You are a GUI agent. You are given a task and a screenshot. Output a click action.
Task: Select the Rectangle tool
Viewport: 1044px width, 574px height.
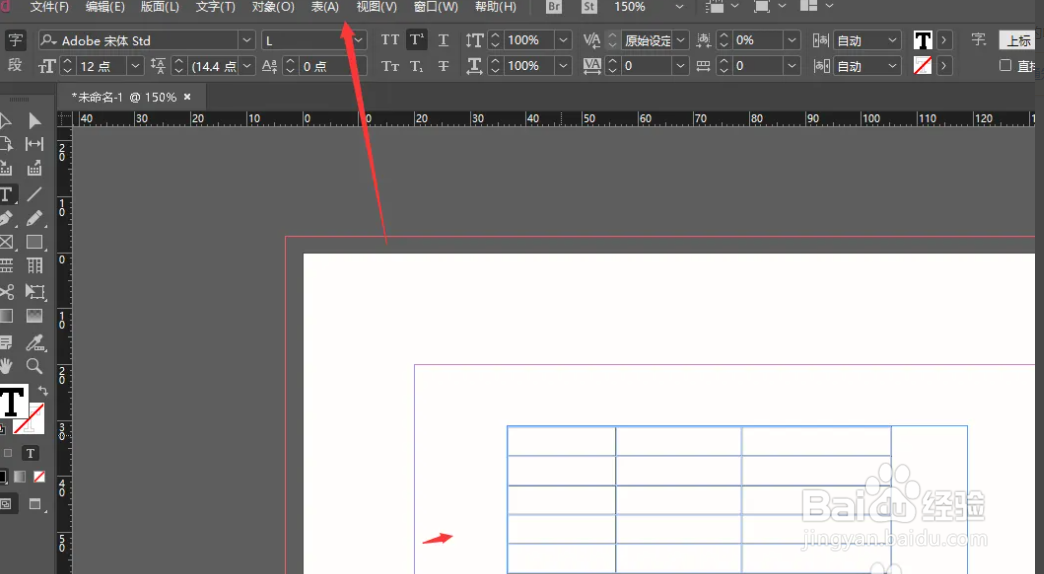click(x=35, y=242)
